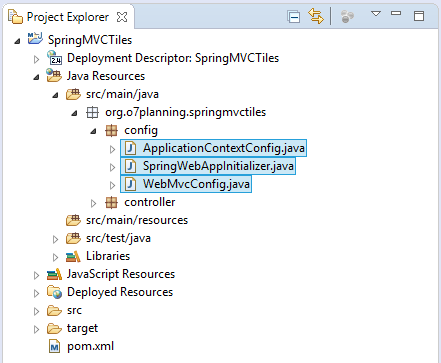Select the pom.xml file
The height and width of the screenshot is (363, 441).
click(81, 346)
